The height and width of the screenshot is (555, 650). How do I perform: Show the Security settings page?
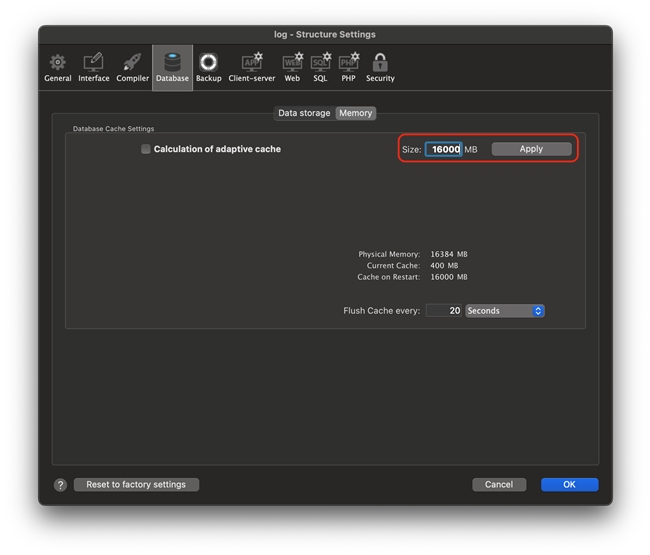pyautogui.click(x=380, y=67)
